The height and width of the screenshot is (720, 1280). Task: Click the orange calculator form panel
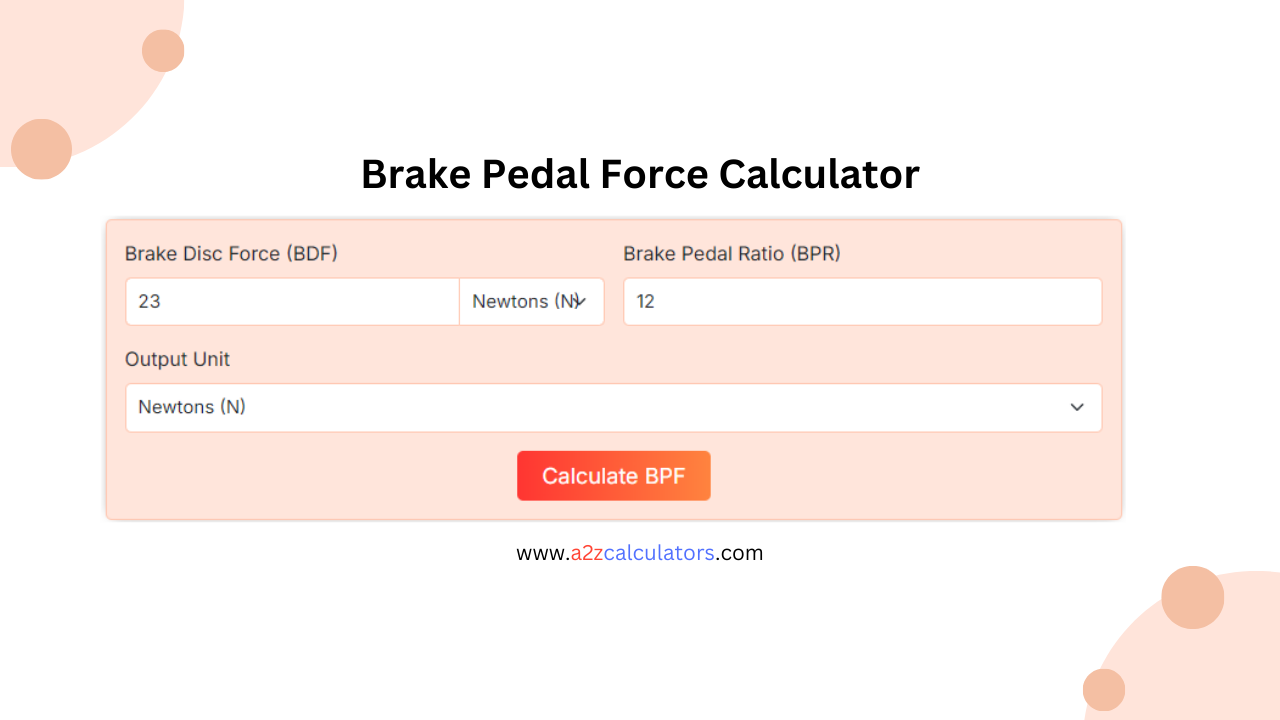[x=613, y=368]
